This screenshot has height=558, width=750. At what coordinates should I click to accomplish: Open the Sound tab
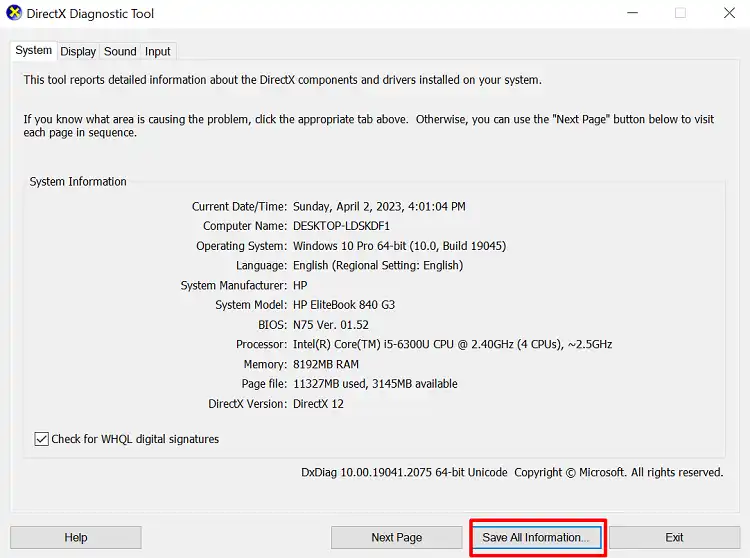120,51
